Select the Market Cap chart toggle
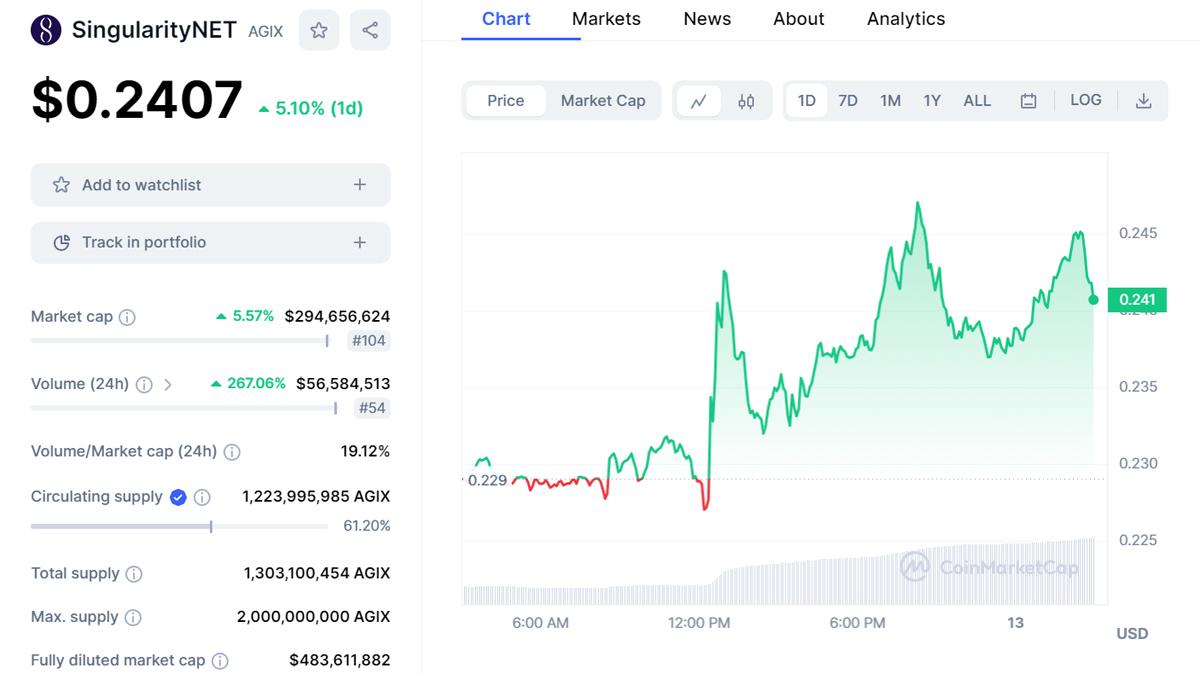This screenshot has height=675, width=1200. [x=603, y=101]
